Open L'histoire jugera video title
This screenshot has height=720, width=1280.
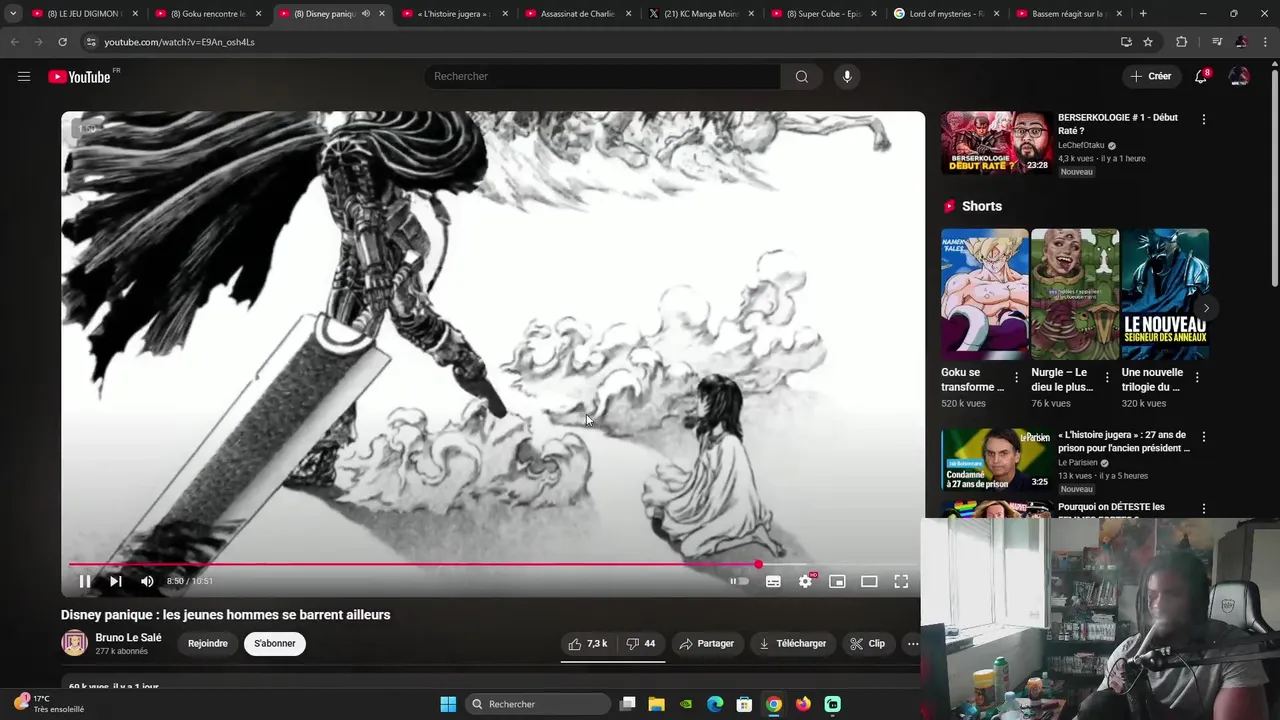pyautogui.click(x=1124, y=442)
